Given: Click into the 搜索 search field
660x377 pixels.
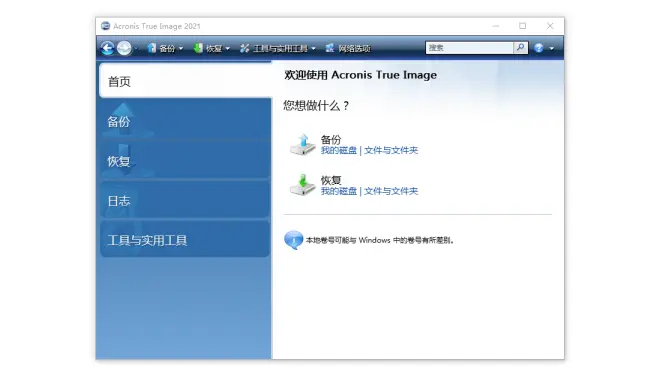Looking at the screenshot, I should coord(470,48).
